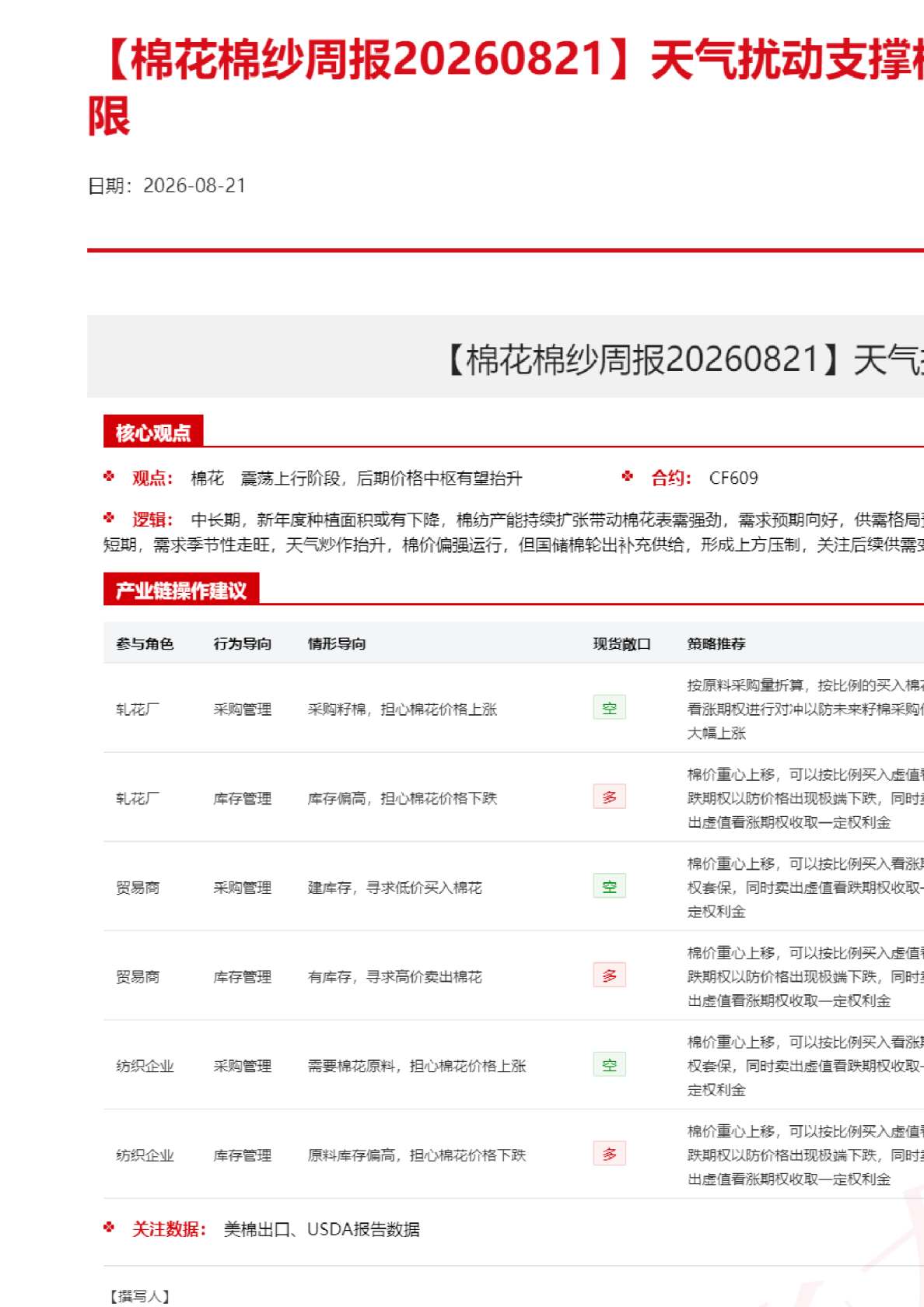Select 库存管理 in the 有库存 row
Image resolution: width=924 pixels, height=1307 pixels.
tap(243, 976)
